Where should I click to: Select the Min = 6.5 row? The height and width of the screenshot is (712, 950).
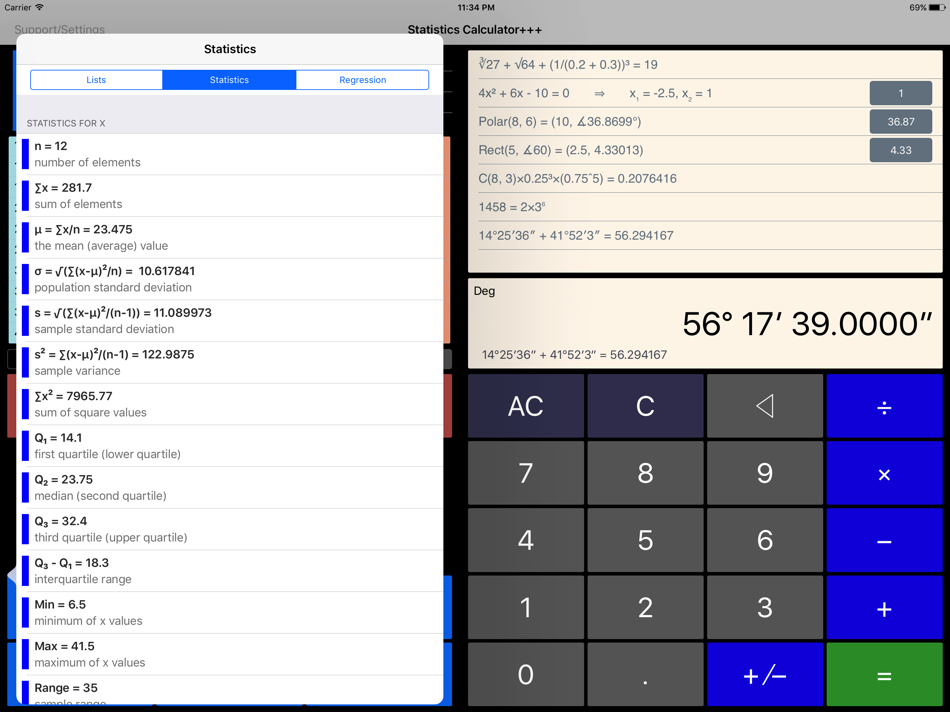[x=230, y=613]
